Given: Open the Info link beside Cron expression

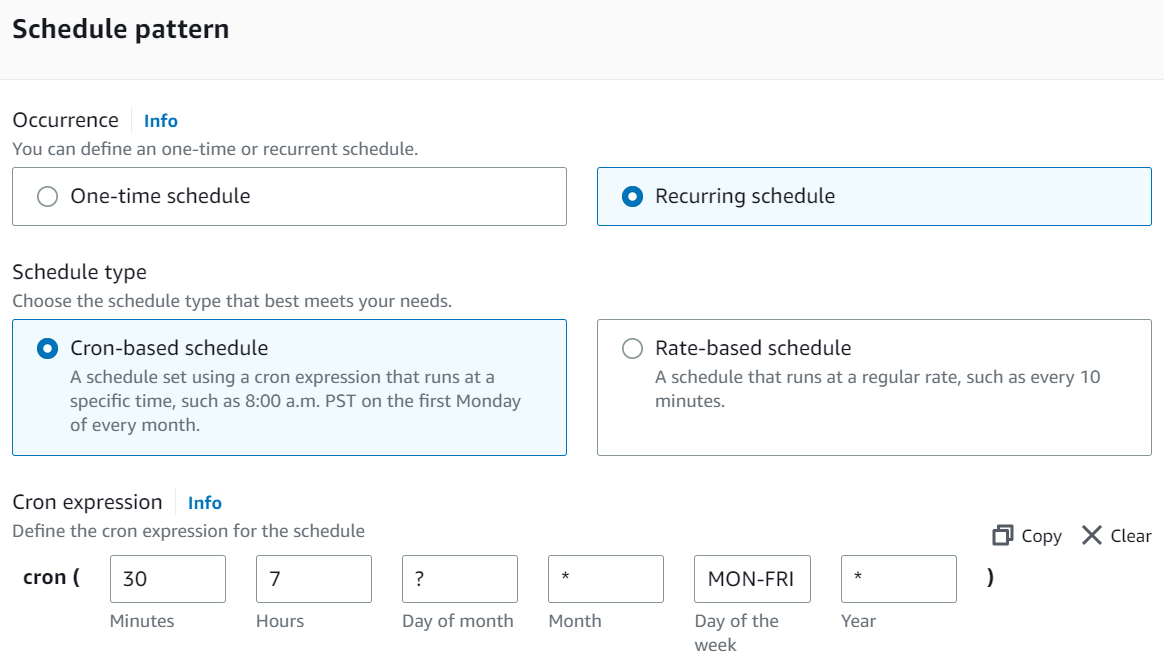Looking at the screenshot, I should tap(205, 503).
